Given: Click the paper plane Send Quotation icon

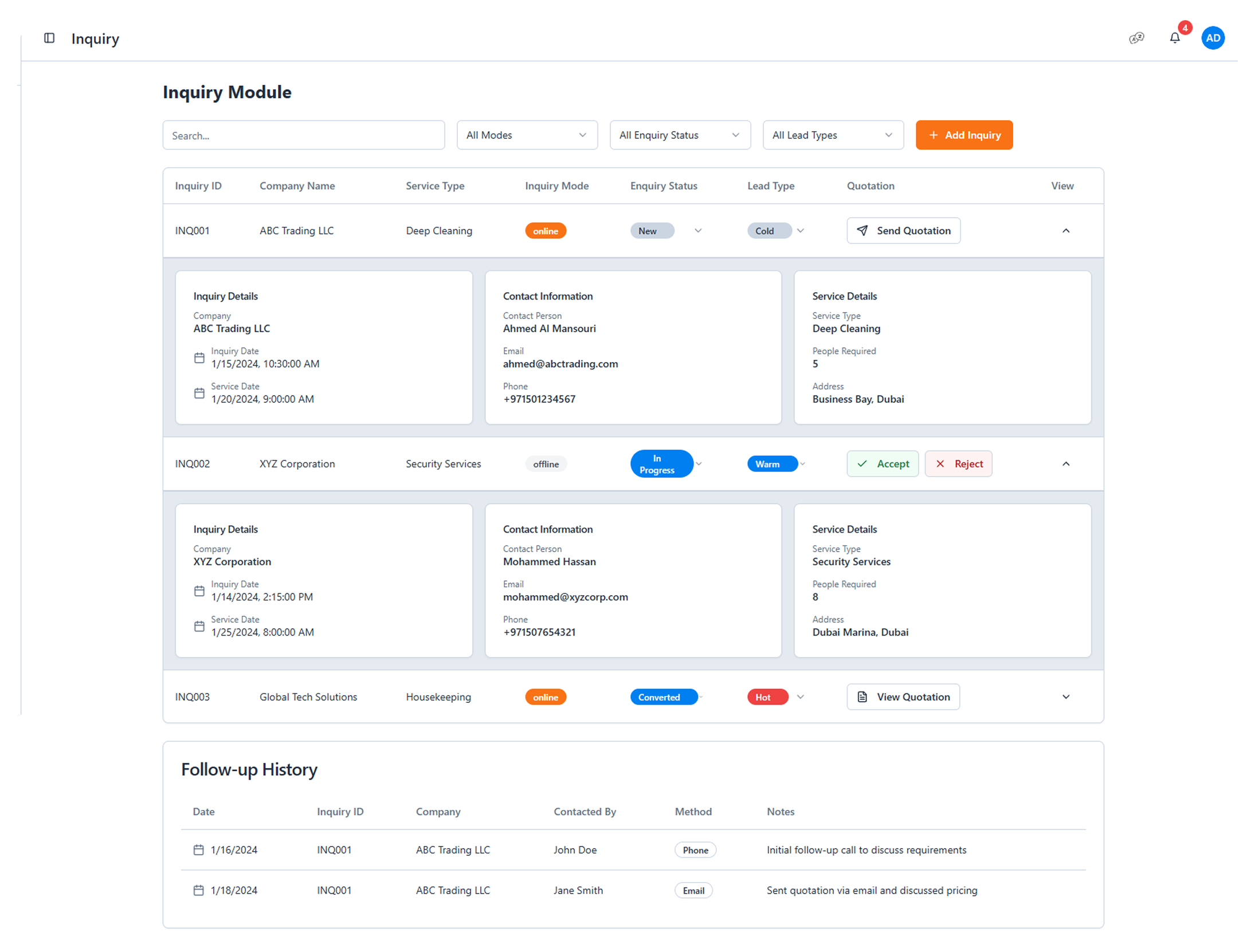Looking at the screenshot, I should coord(862,230).
